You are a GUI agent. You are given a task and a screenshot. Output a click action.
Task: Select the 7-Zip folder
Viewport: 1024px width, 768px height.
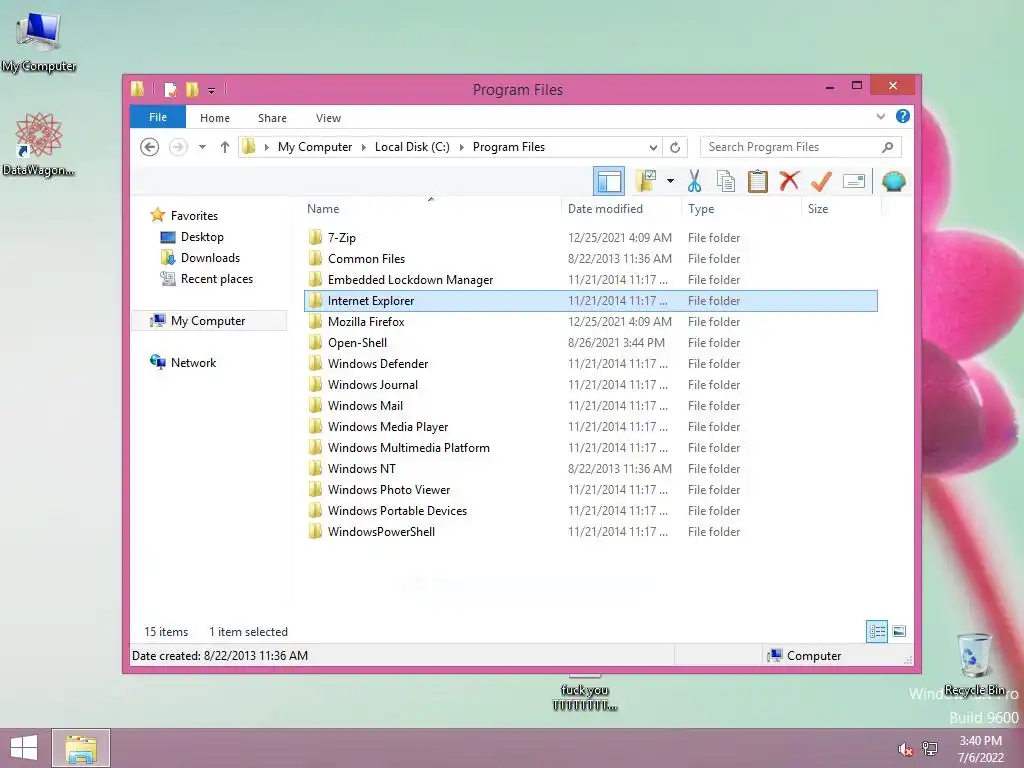(591, 238)
